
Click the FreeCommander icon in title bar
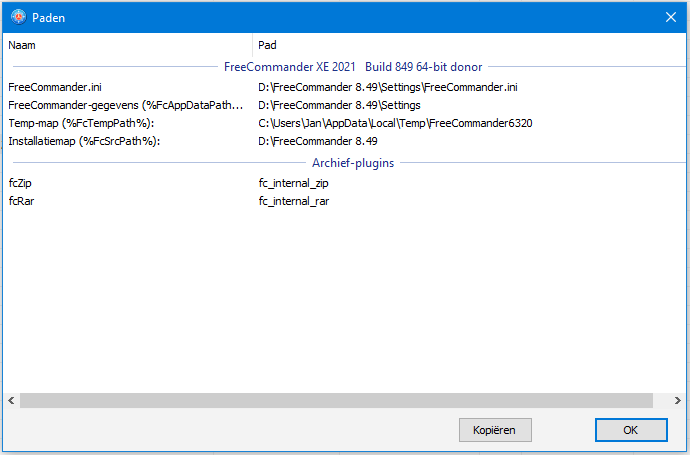point(18,17)
